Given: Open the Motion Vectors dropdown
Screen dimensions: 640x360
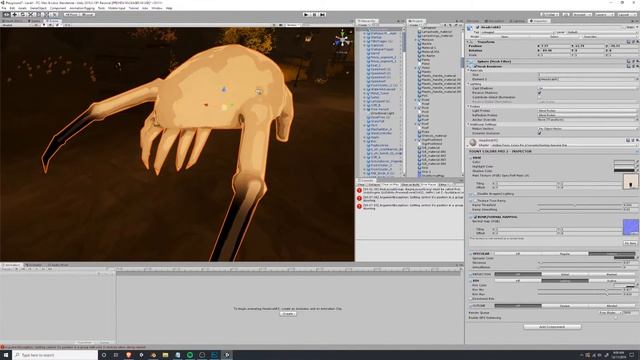Looking at the screenshot, I should tap(587, 129).
